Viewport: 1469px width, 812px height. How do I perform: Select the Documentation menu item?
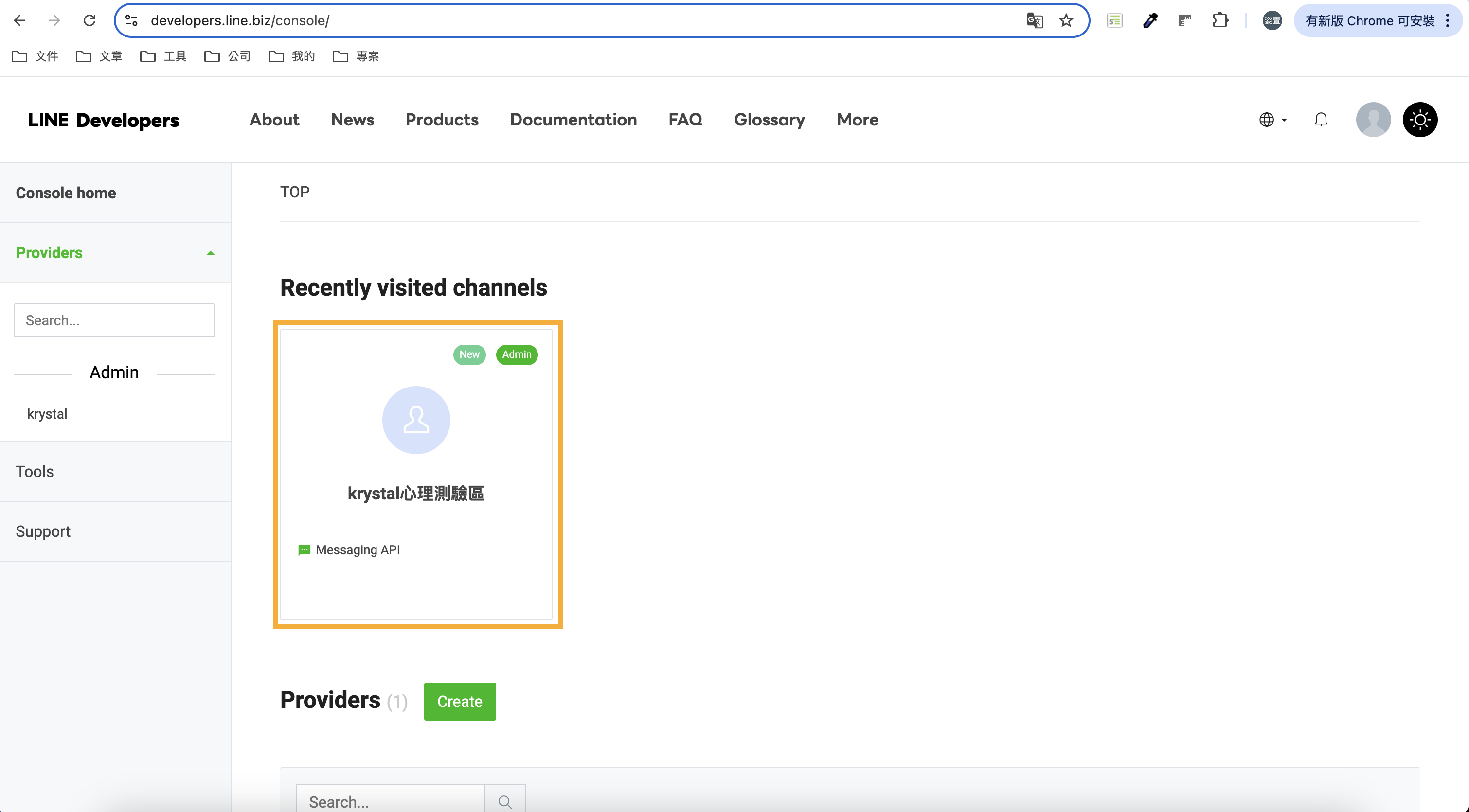coord(573,119)
